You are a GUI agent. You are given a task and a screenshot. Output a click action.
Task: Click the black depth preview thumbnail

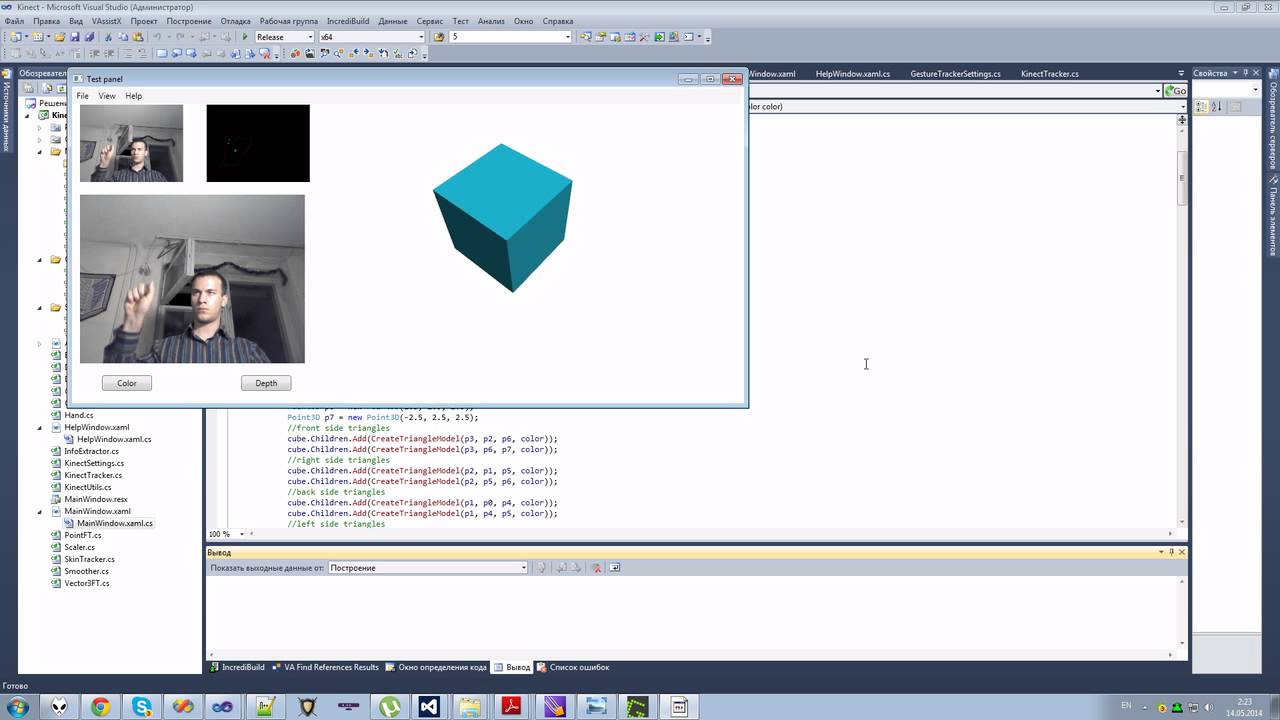(258, 143)
